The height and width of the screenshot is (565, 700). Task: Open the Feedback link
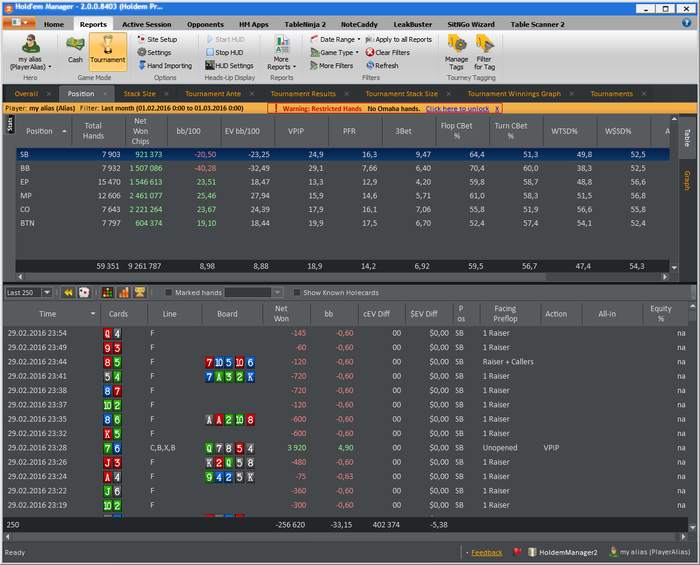pos(486,553)
